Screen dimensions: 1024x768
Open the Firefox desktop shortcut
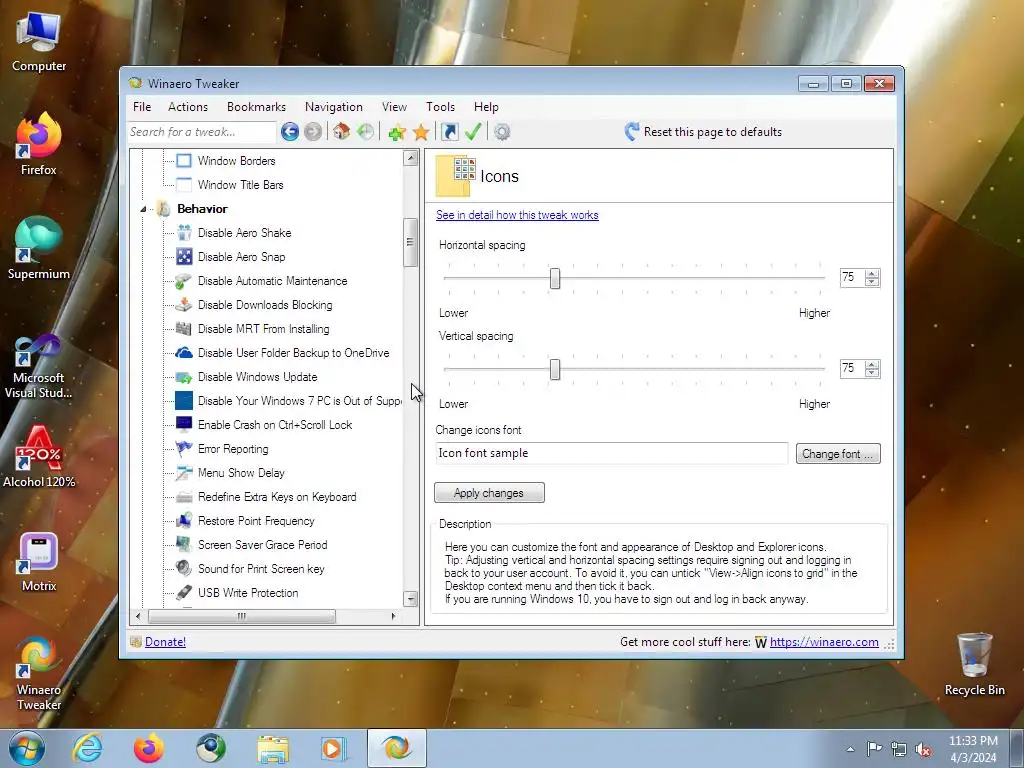pyautogui.click(x=39, y=144)
